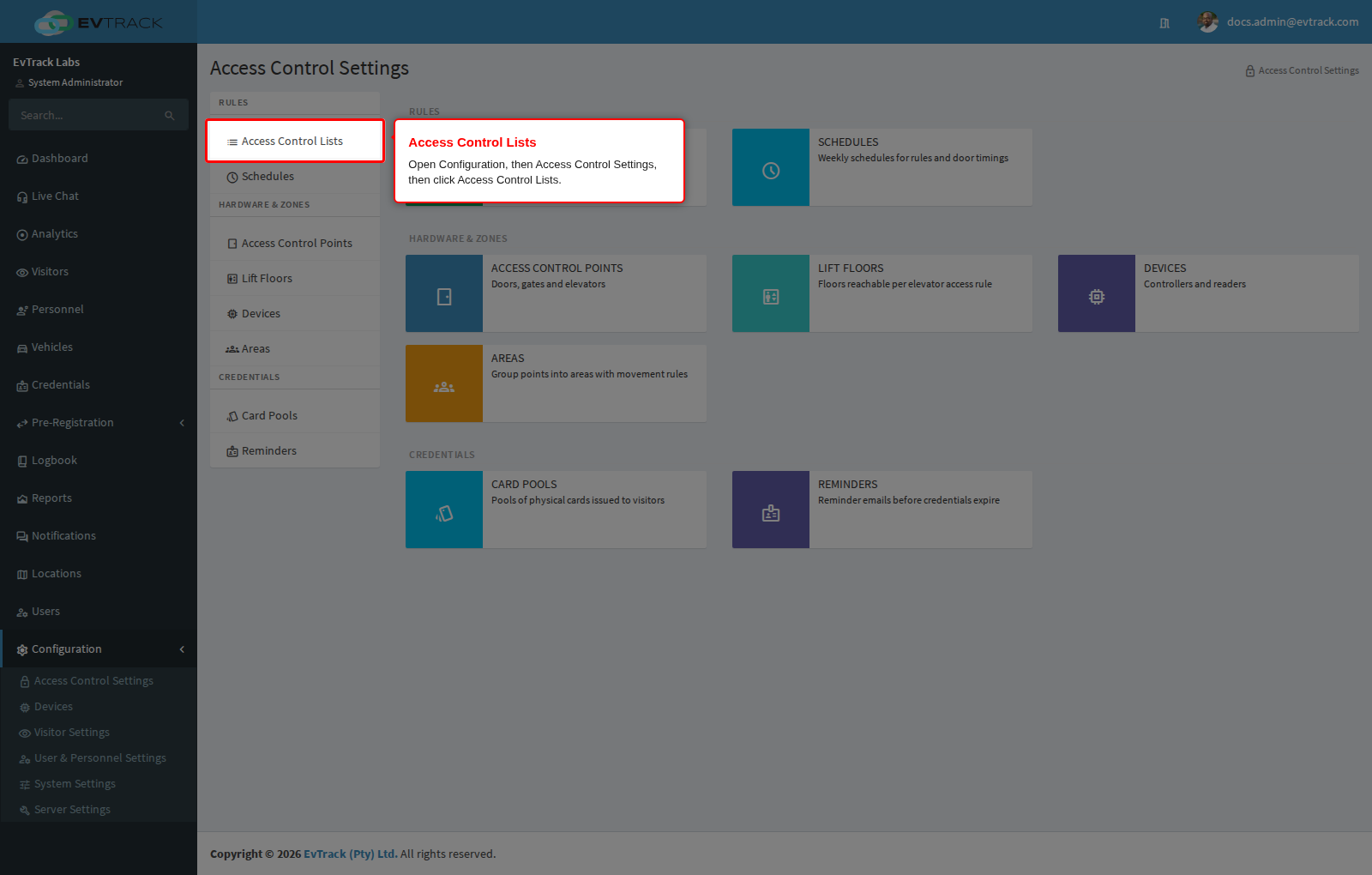
Task: Open System Settings submenu item
Action: point(99,784)
